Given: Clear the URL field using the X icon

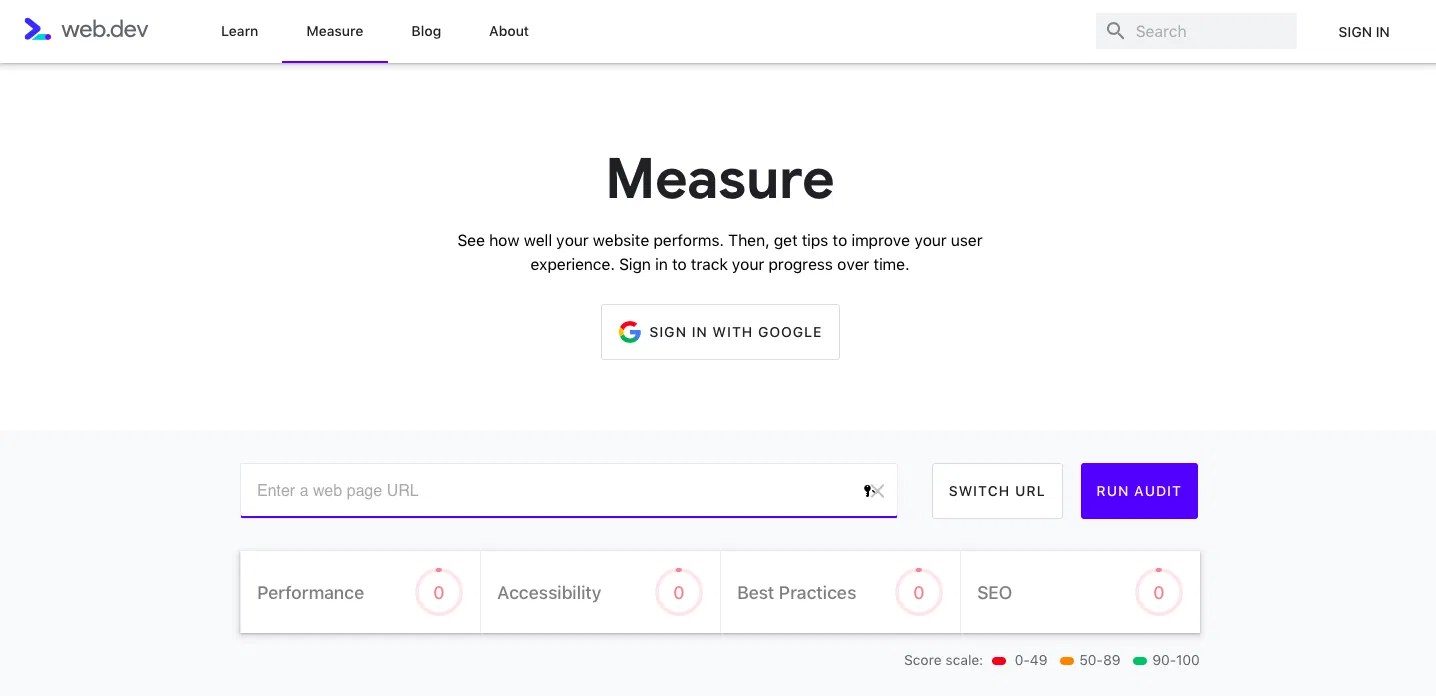Looking at the screenshot, I should click(x=878, y=491).
